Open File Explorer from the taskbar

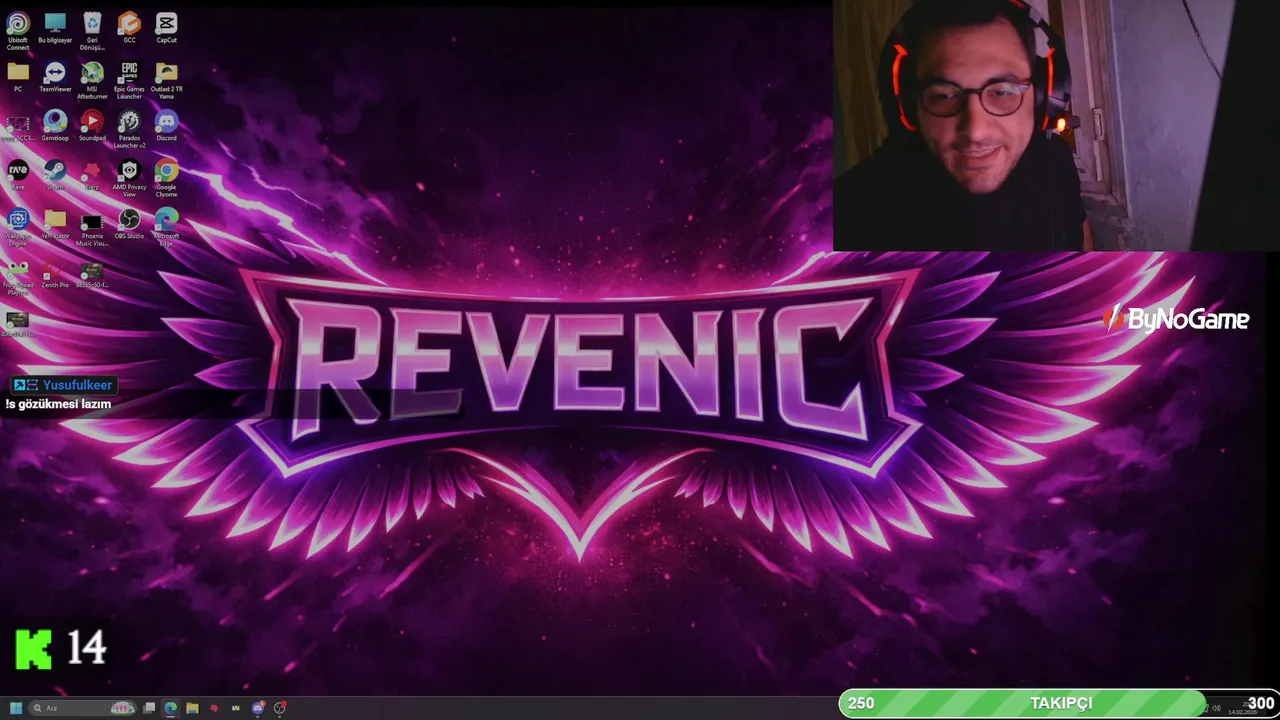pos(192,708)
